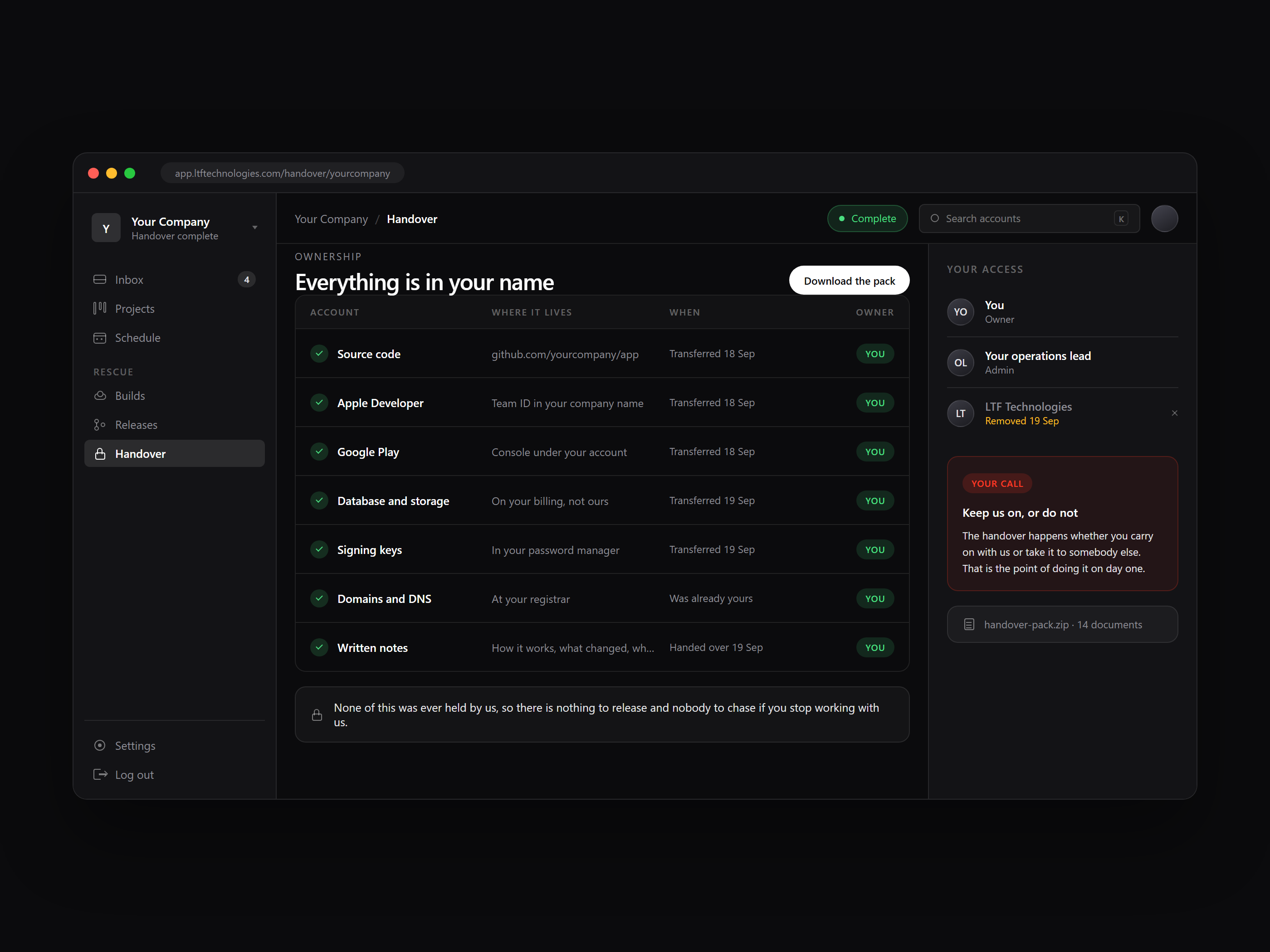Click Log out in the sidebar
Image resolution: width=1270 pixels, height=952 pixels.
[175, 775]
